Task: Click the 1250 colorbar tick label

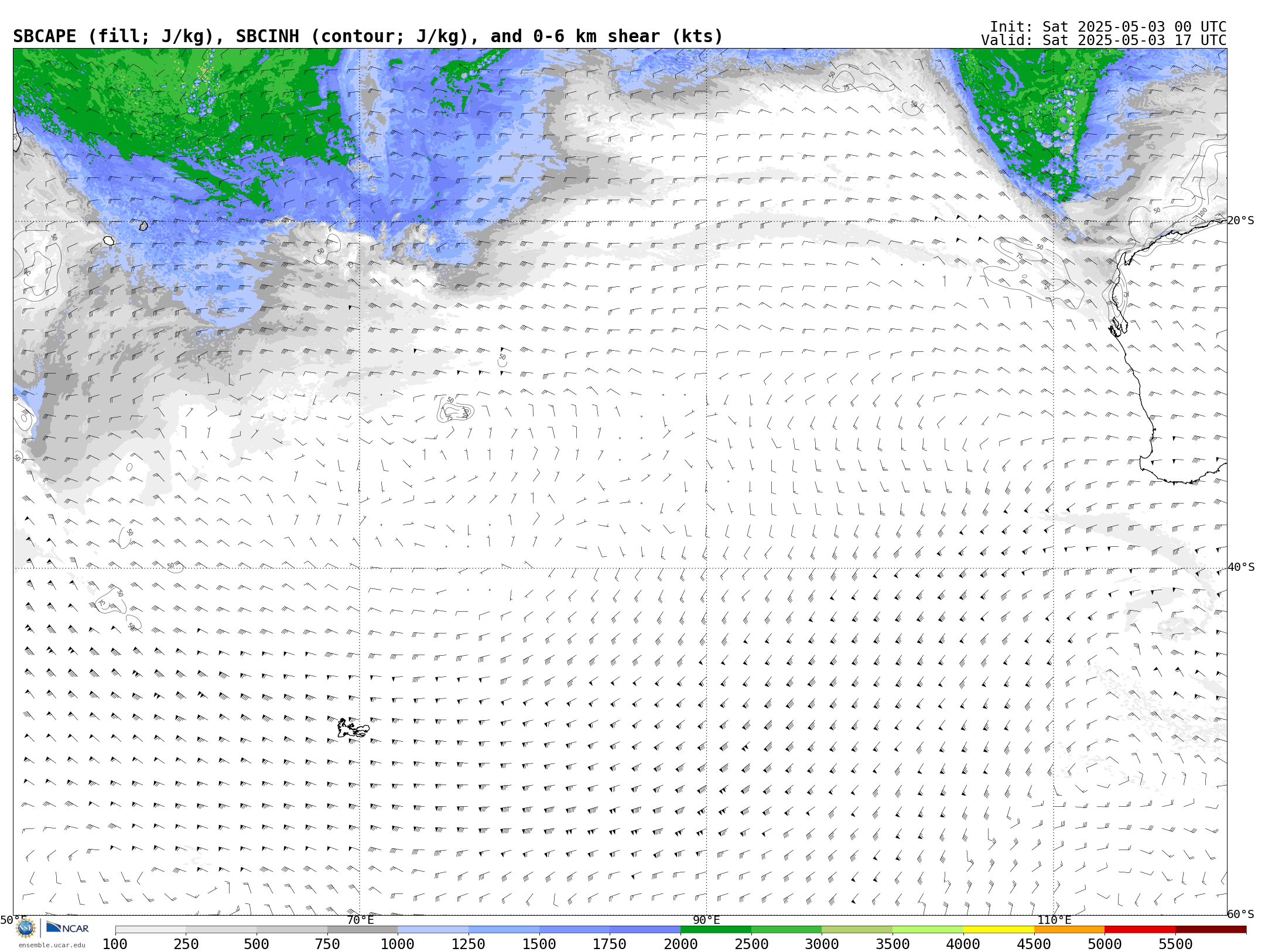Action: 469,944
